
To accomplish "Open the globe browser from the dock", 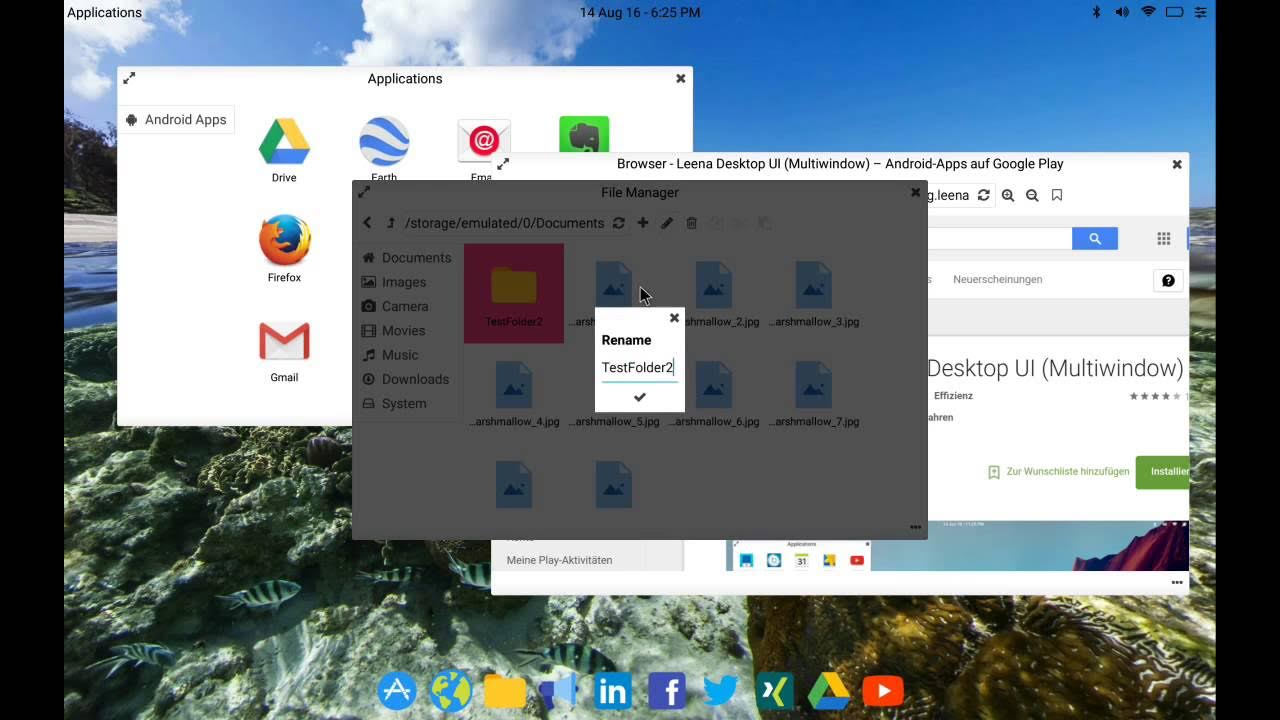I will [451, 691].
